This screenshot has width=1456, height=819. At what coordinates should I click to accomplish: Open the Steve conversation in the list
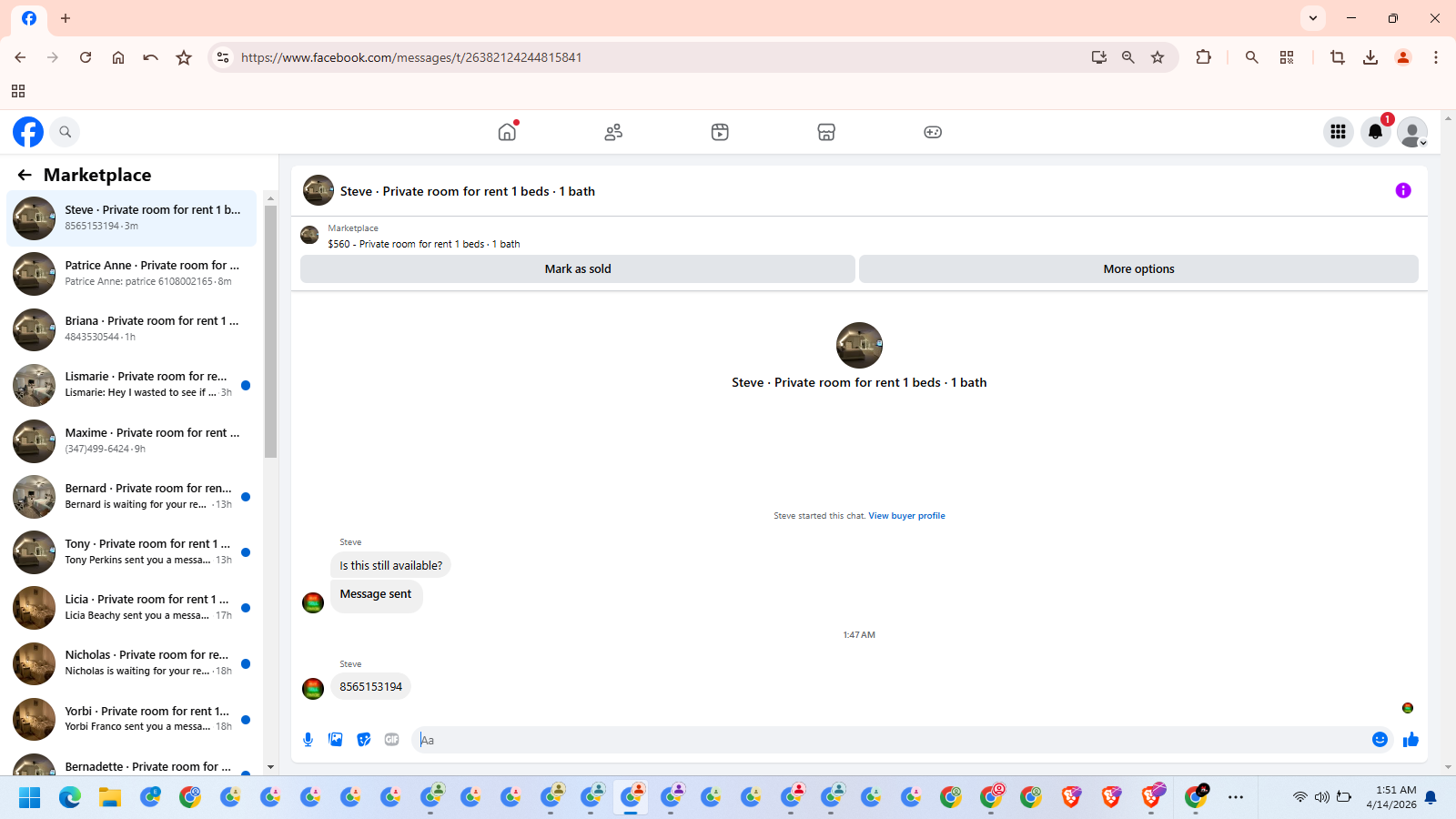pos(132,218)
